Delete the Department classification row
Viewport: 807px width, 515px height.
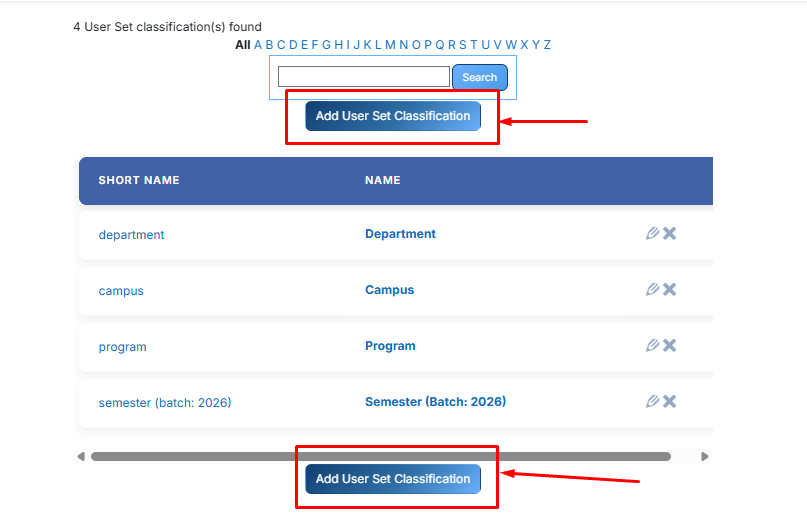[670, 234]
